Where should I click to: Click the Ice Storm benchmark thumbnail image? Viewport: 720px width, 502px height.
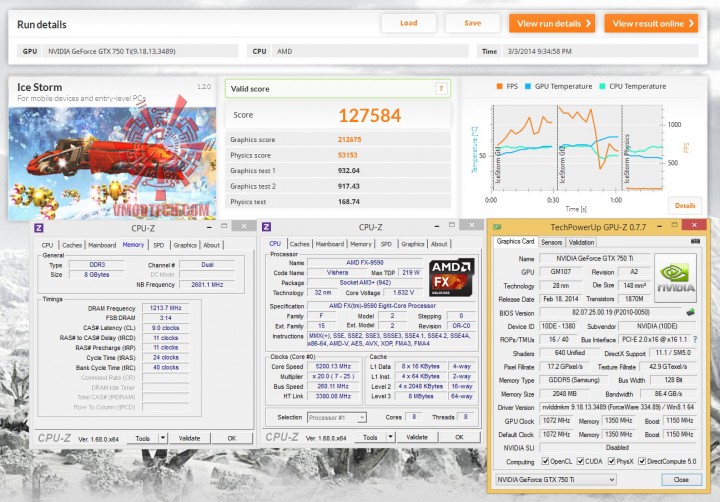click(112, 163)
